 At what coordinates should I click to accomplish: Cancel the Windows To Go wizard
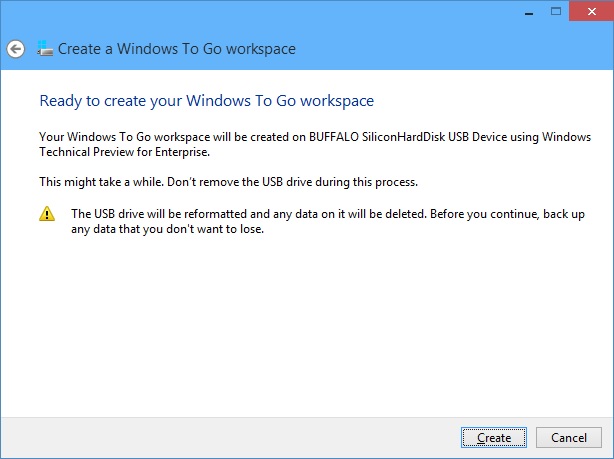coord(569,437)
